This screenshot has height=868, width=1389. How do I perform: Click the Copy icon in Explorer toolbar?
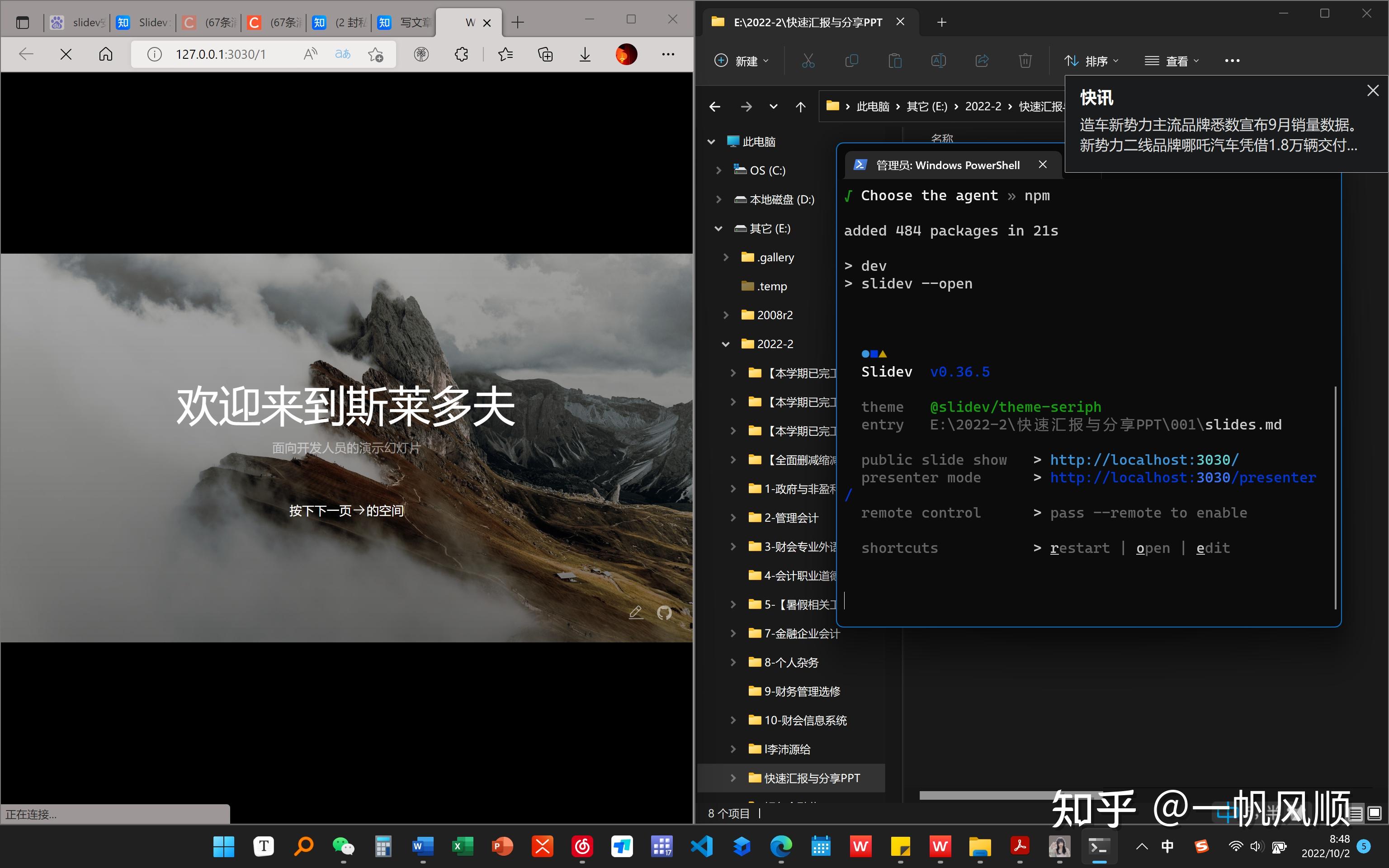coord(852,60)
